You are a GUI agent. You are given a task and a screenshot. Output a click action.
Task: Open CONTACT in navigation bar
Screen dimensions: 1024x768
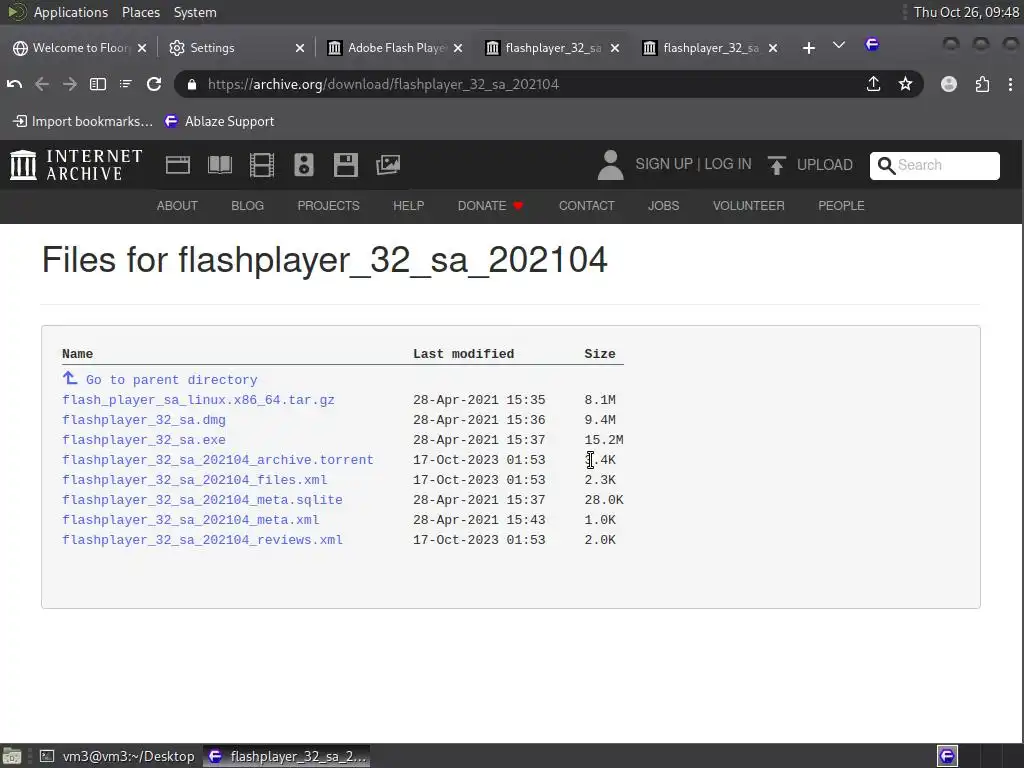(x=586, y=206)
